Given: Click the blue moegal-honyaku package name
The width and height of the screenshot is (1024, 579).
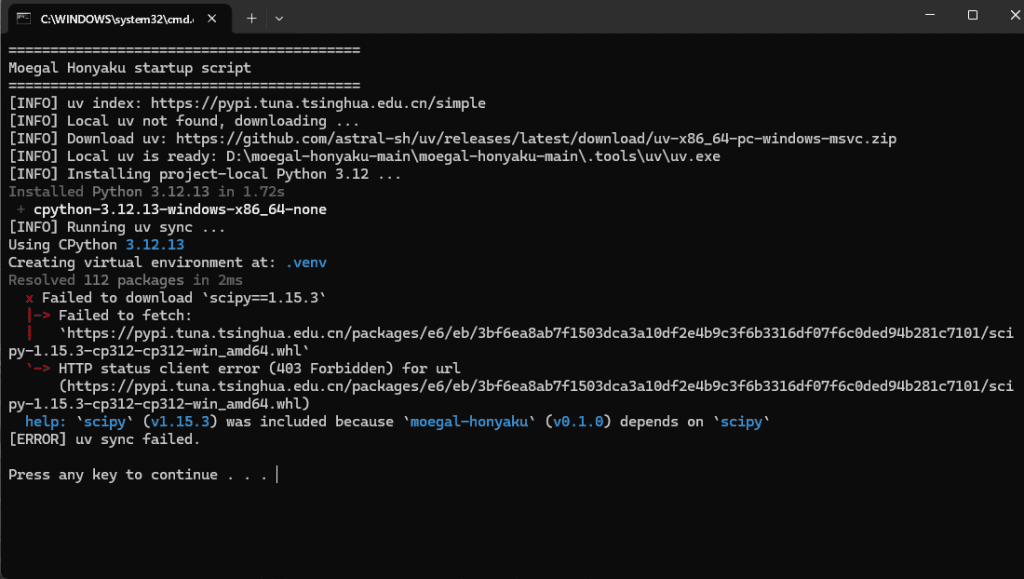Looking at the screenshot, I should (x=470, y=422).
